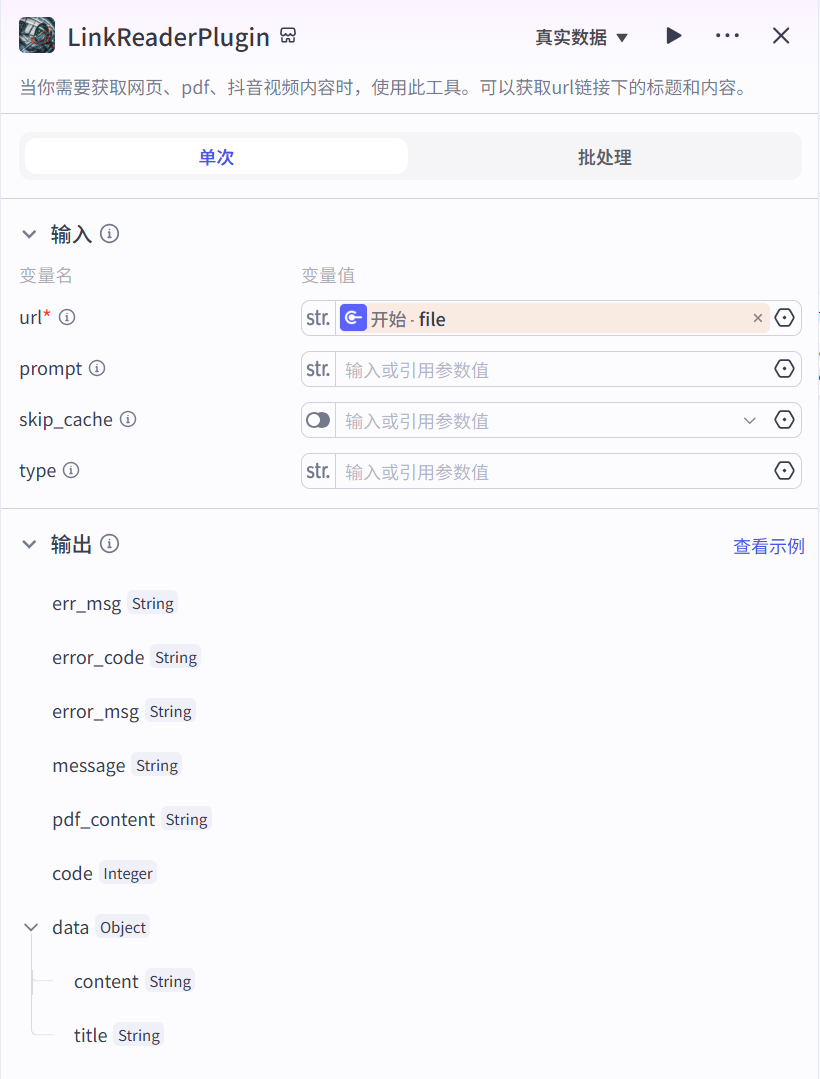Switch to the 批处理 tab
This screenshot has height=1079, width=820.
(604, 157)
